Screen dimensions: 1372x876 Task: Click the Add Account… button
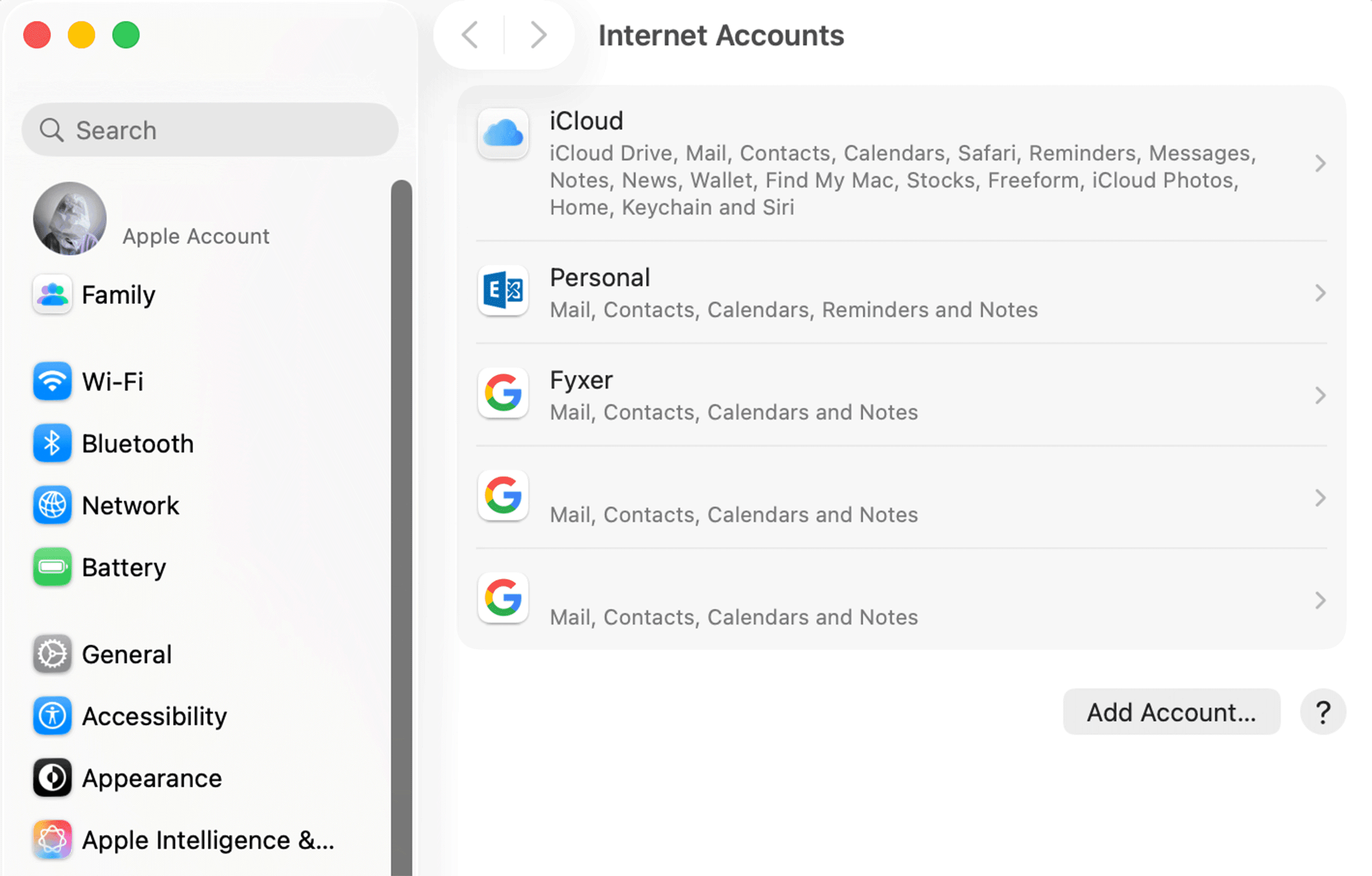point(1172,712)
